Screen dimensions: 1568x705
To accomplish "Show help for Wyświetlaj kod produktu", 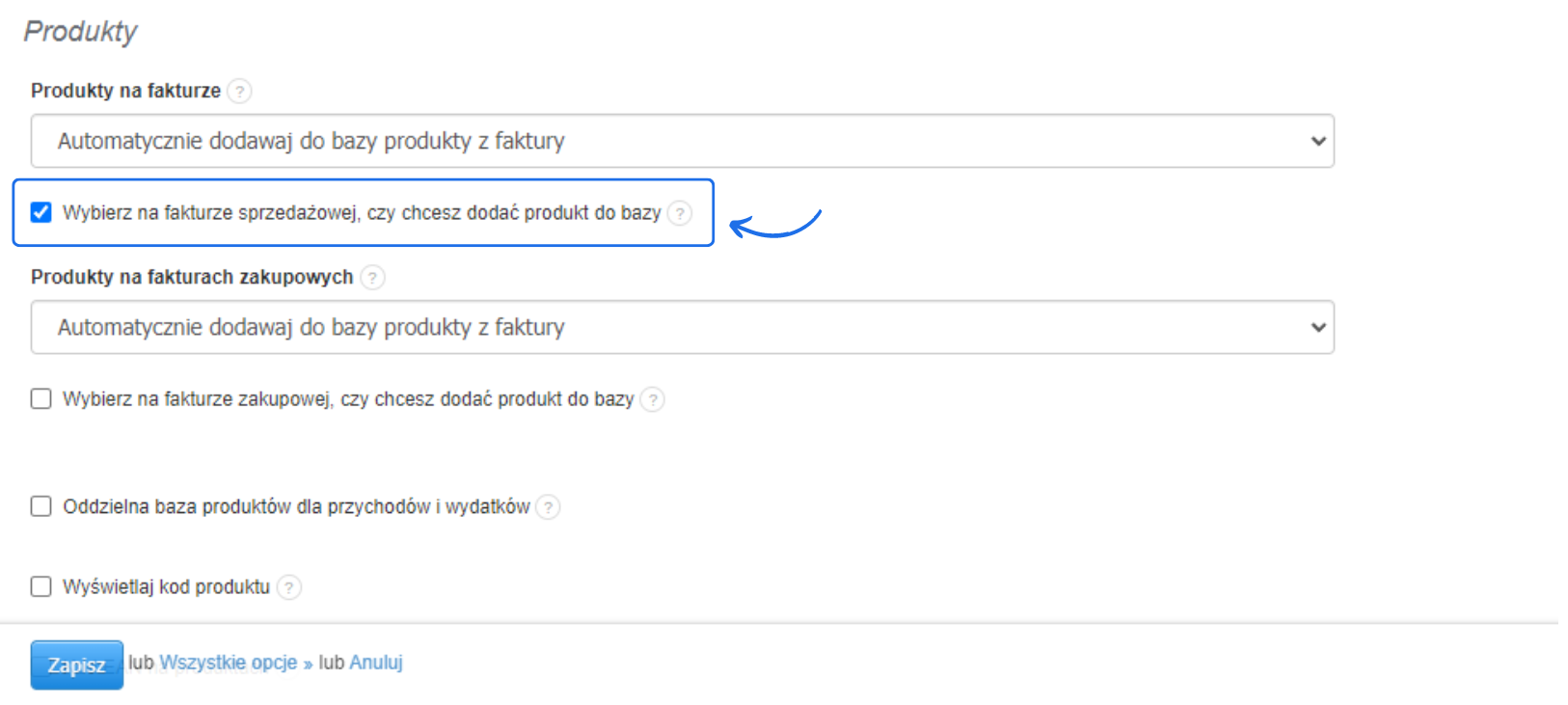I will point(289,587).
